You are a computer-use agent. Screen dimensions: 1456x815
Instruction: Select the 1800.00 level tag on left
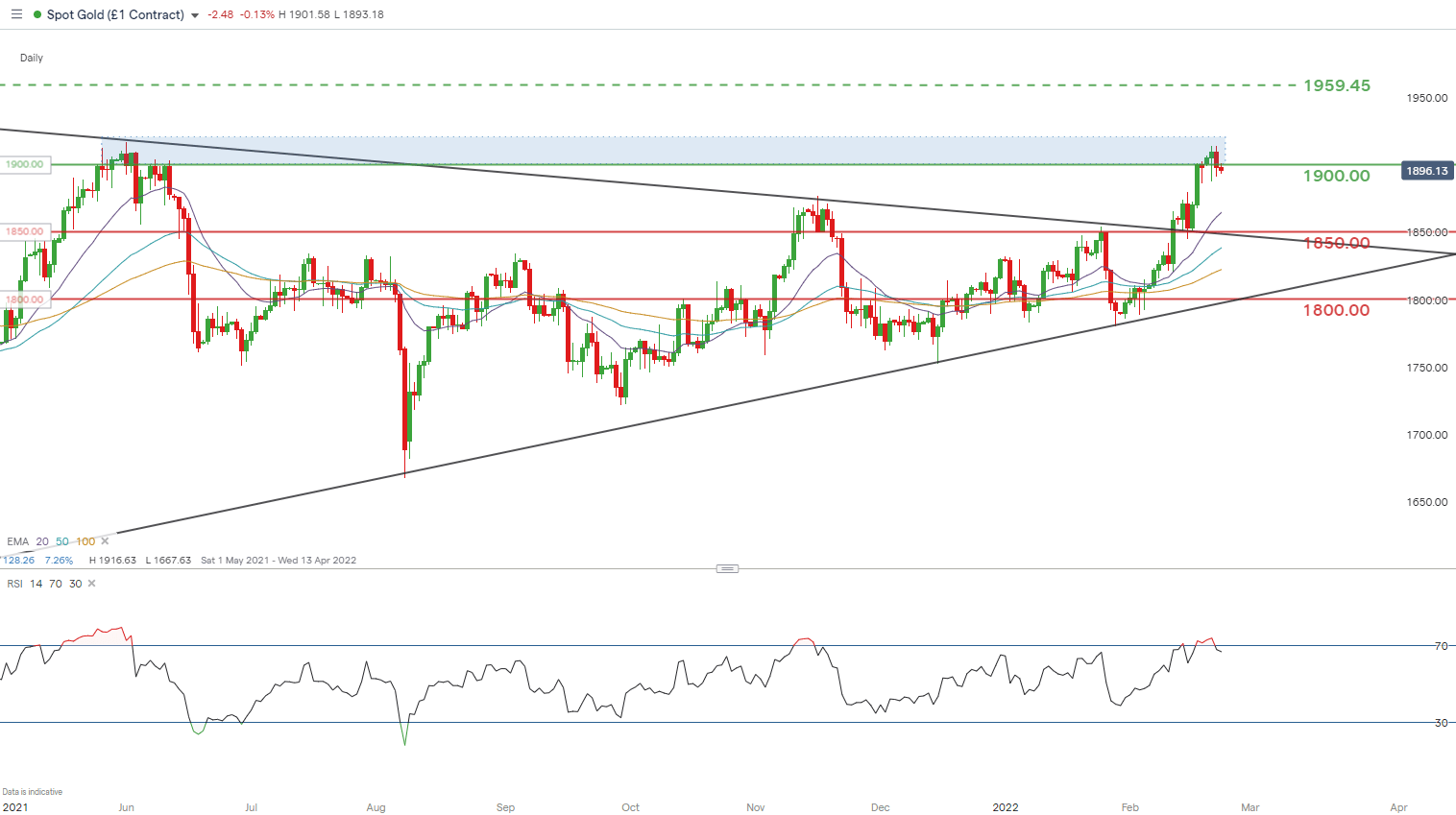[x=24, y=300]
